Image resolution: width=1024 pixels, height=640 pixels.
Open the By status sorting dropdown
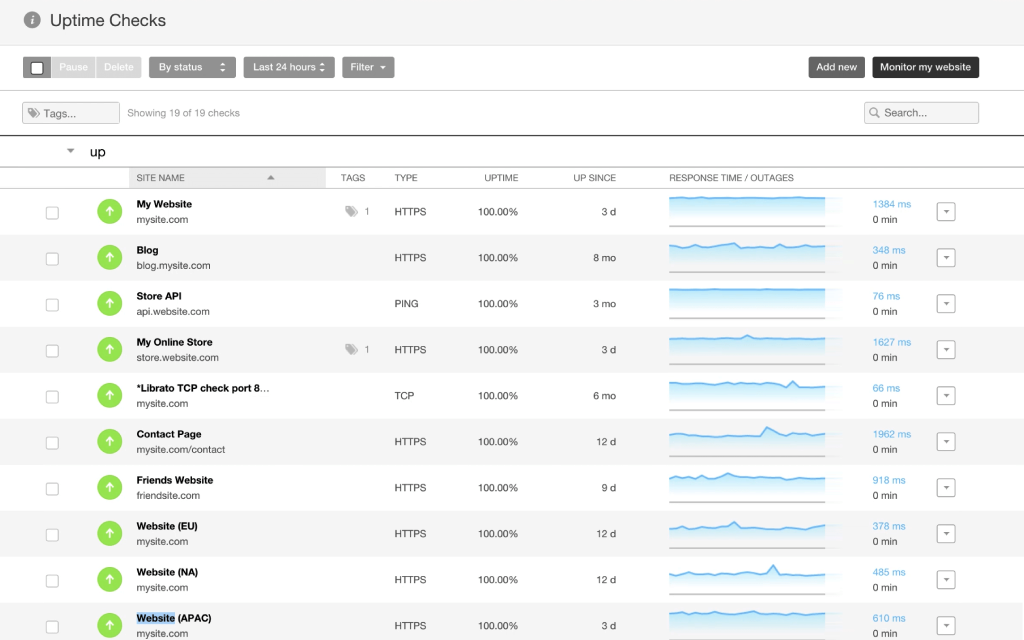[x=192, y=66]
